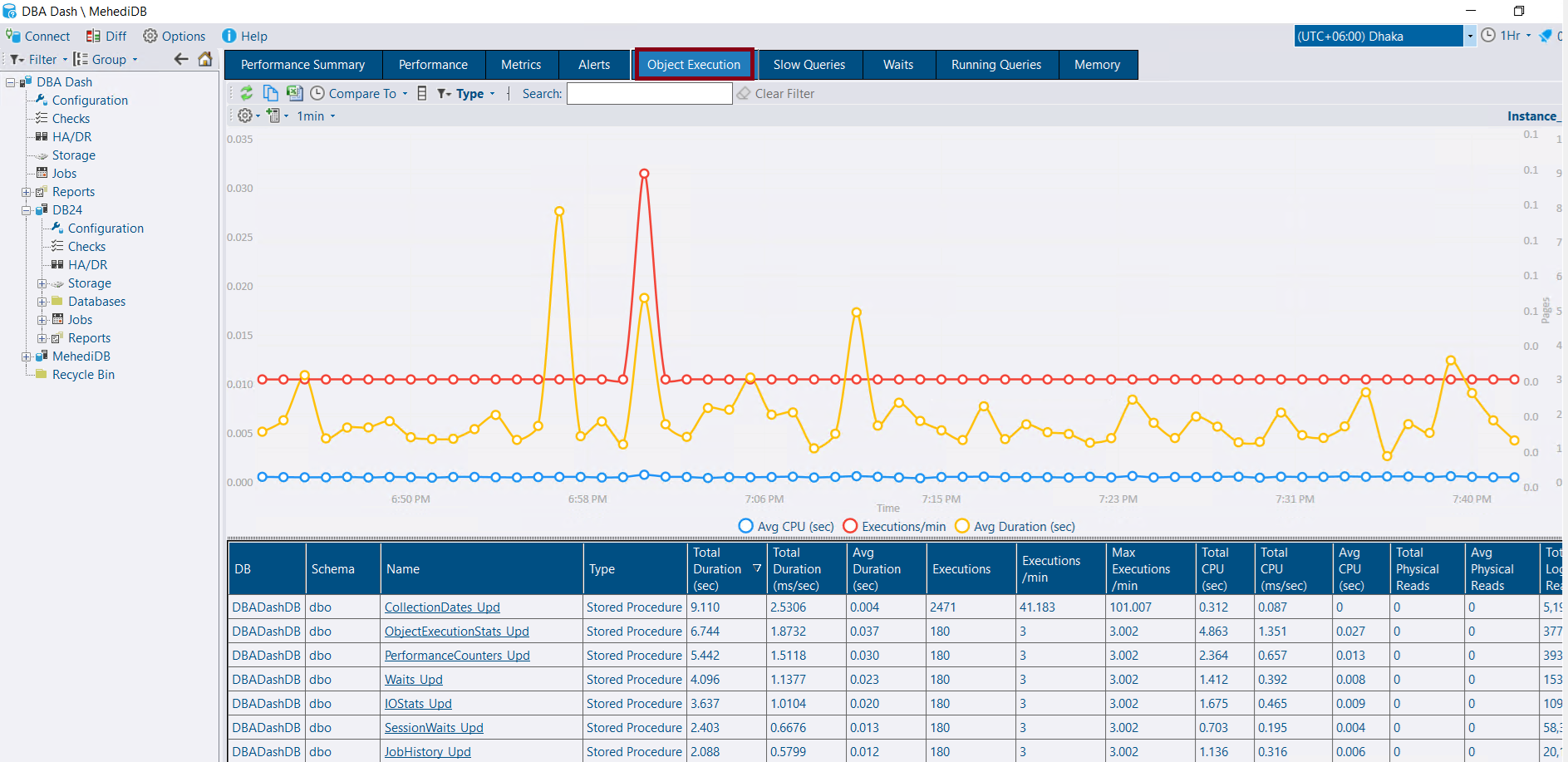Open the Compare To dropdown
1568x762 pixels.
click(360, 93)
